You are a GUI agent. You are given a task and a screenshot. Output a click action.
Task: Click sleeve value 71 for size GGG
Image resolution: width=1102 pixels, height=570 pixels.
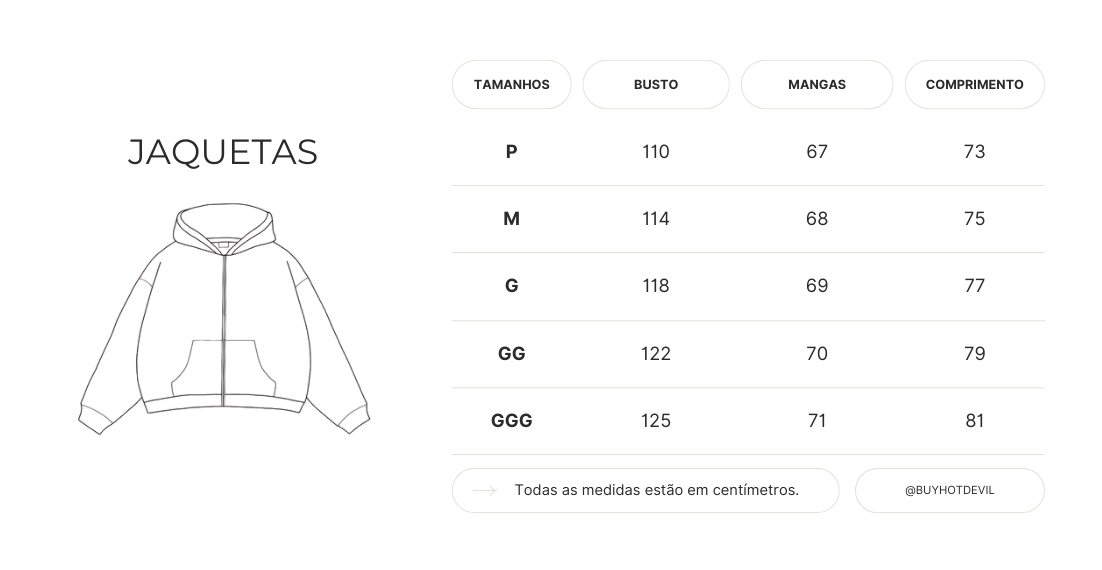pos(817,421)
